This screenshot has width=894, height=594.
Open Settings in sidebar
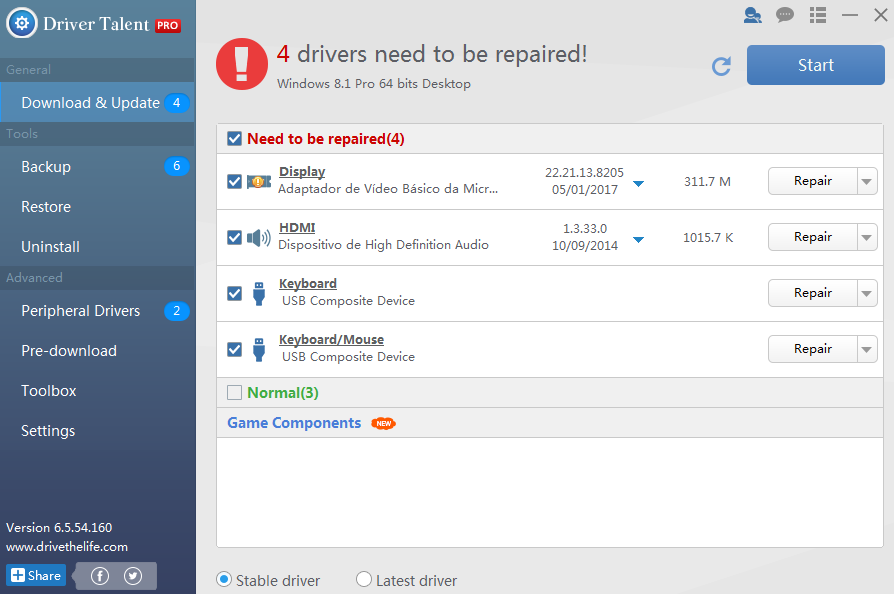click(x=97, y=430)
